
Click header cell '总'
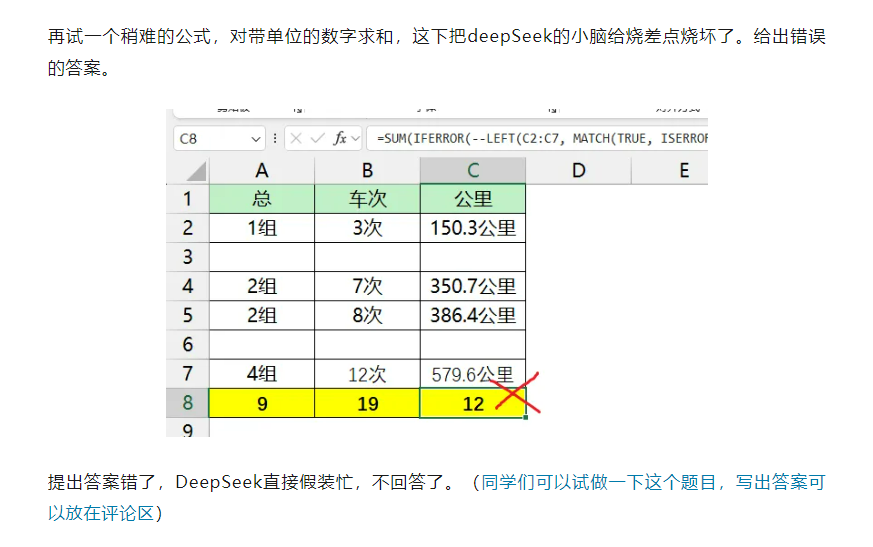pos(262,199)
